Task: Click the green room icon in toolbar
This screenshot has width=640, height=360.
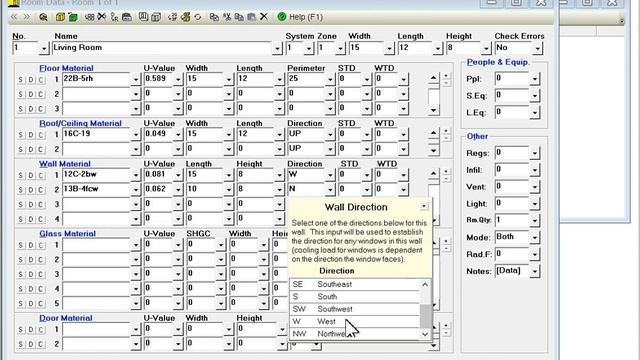Action: 73,17
